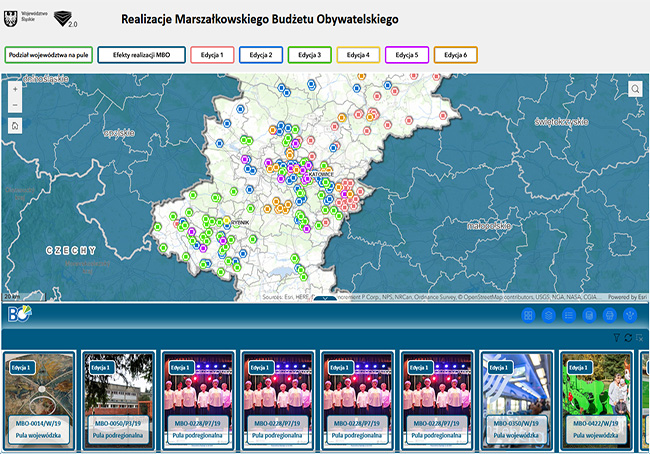650x454 pixels.
Task: Filter projects by Edycja 1
Action: (x=212, y=55)
